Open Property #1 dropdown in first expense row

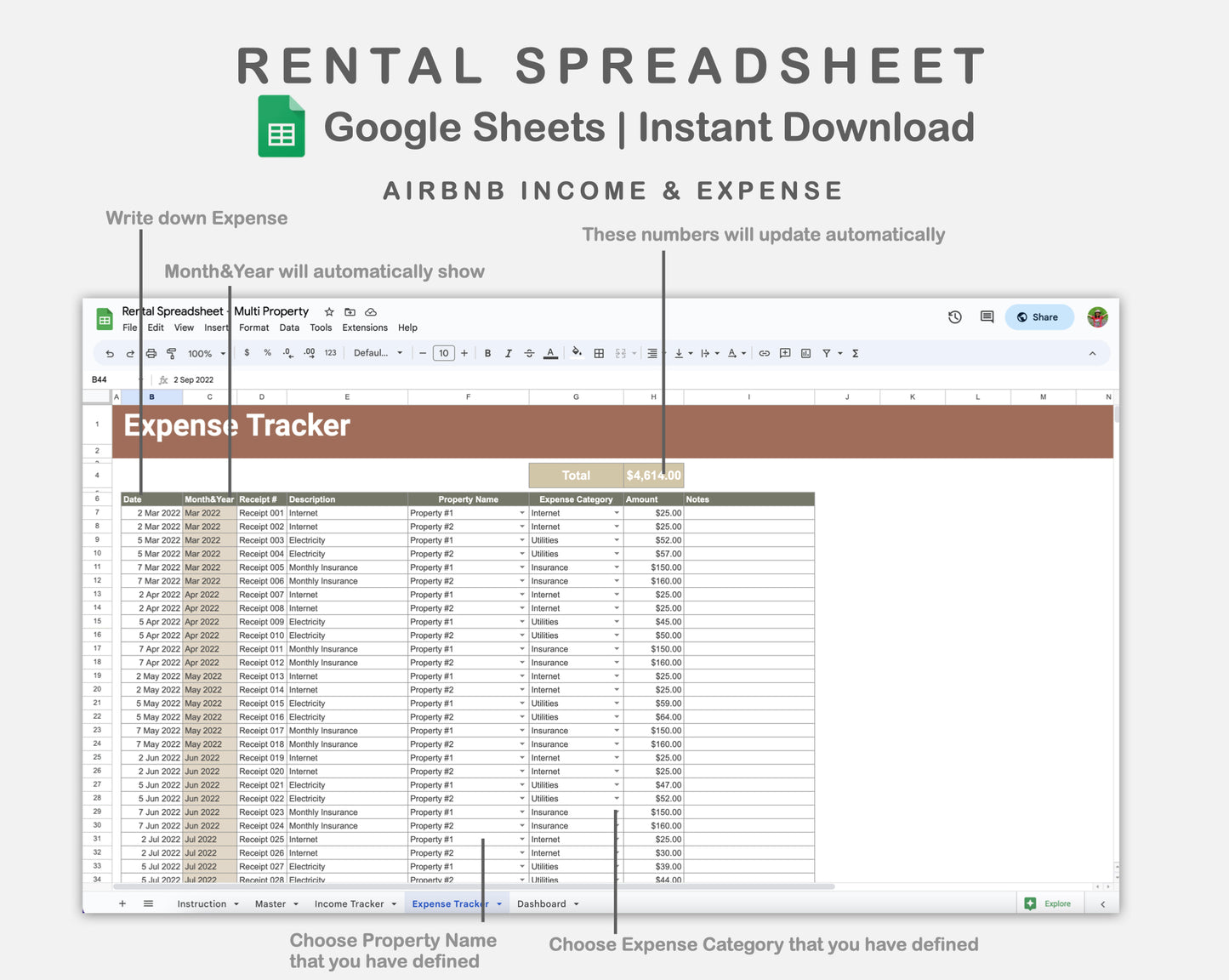pos(521,512)
